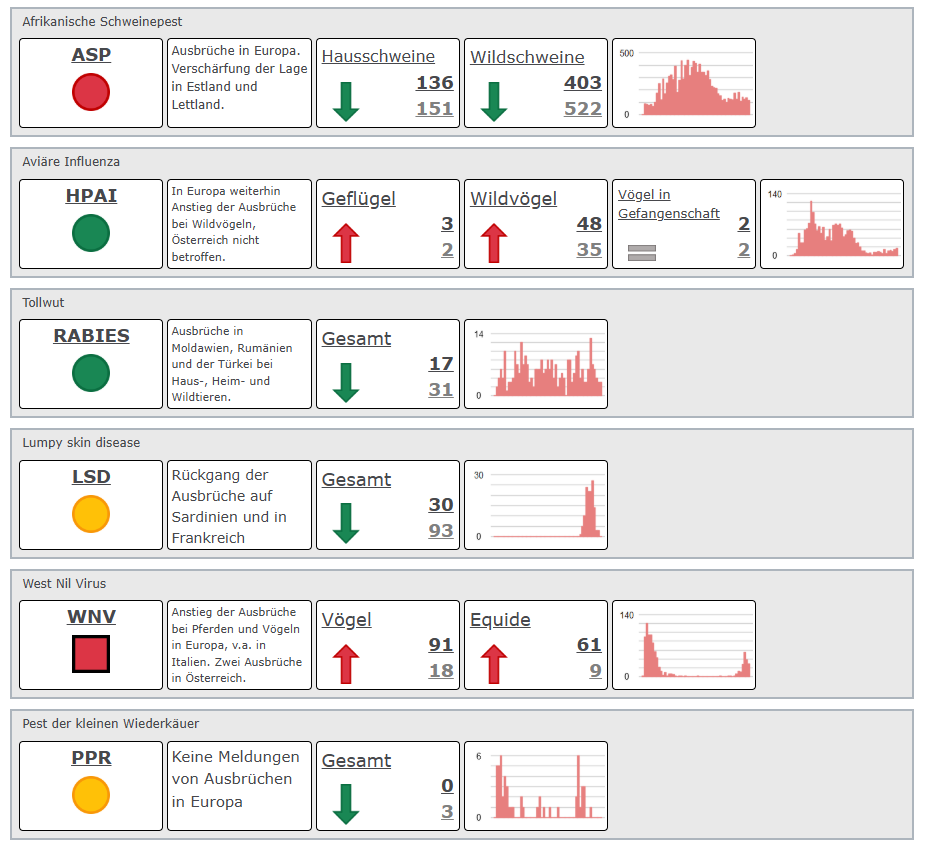The width and height of the screenshot is (927, 847).
Task: Open the Geflügel heading link
Action: click(x=358, y=198)
